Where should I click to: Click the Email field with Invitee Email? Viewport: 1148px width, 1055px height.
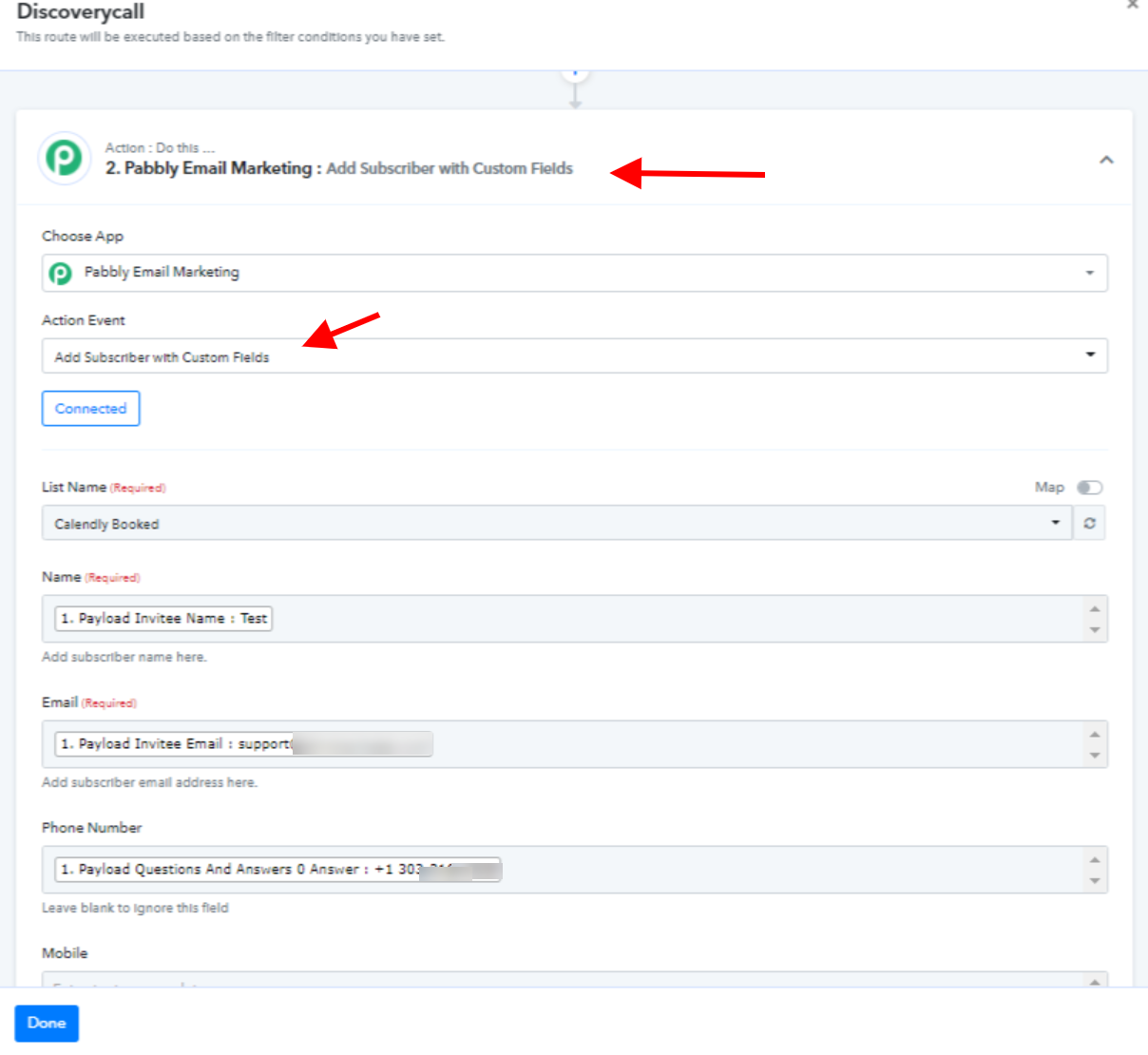(x=574, y=744)
